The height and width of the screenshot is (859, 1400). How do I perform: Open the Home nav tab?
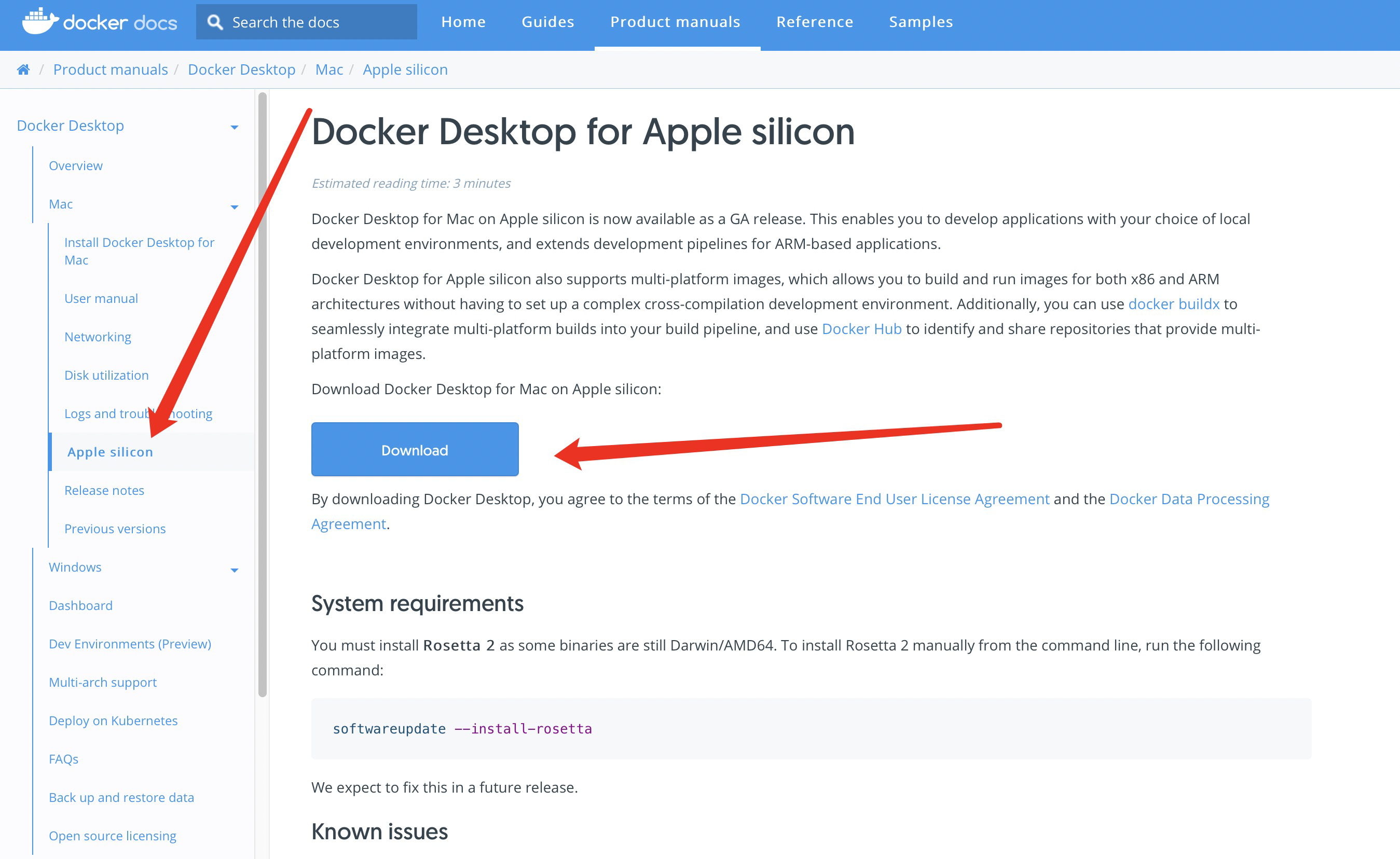point(463,22)
